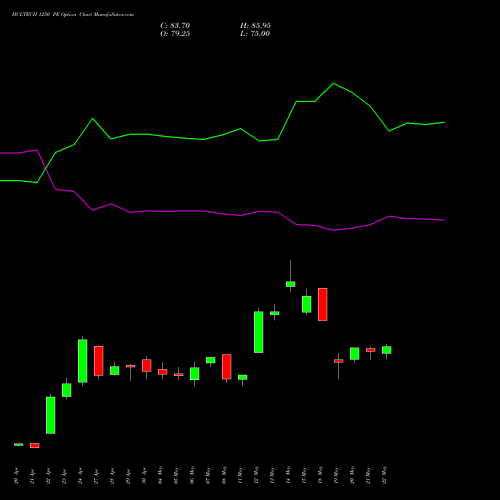Click the green candlestick for 22 Apr
The image size is (500, 500).
51,415
